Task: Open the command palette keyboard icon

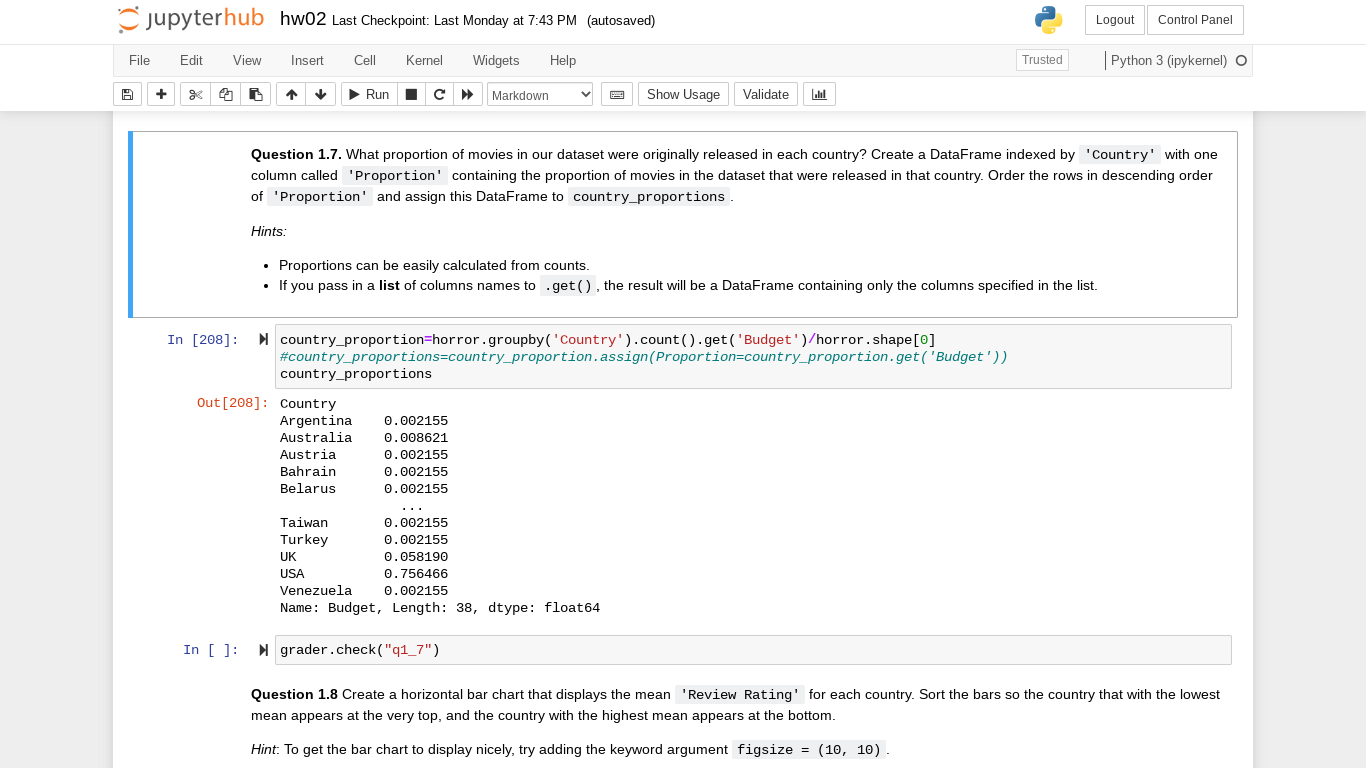Action: (x=617, y=94)
